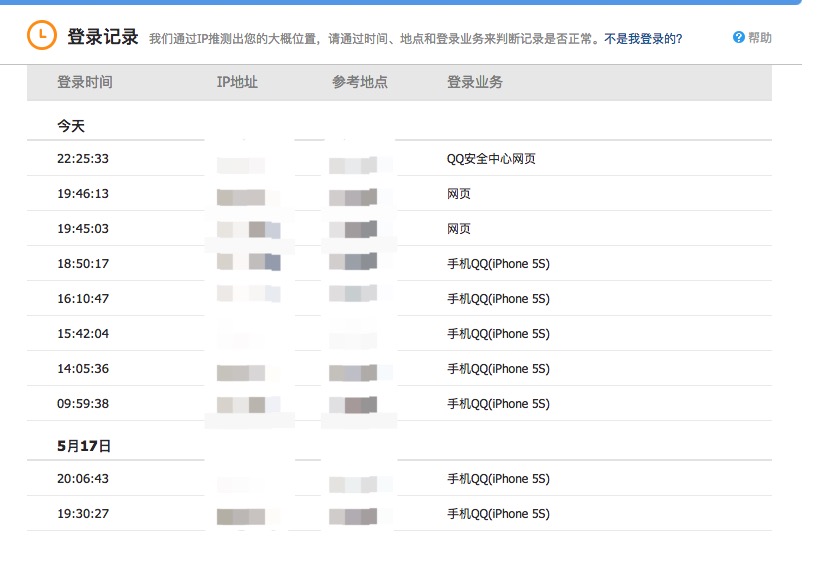Click the QQ安全中心网页 service entry
Viewport: 819px width, 569px height.
point(491,159)
